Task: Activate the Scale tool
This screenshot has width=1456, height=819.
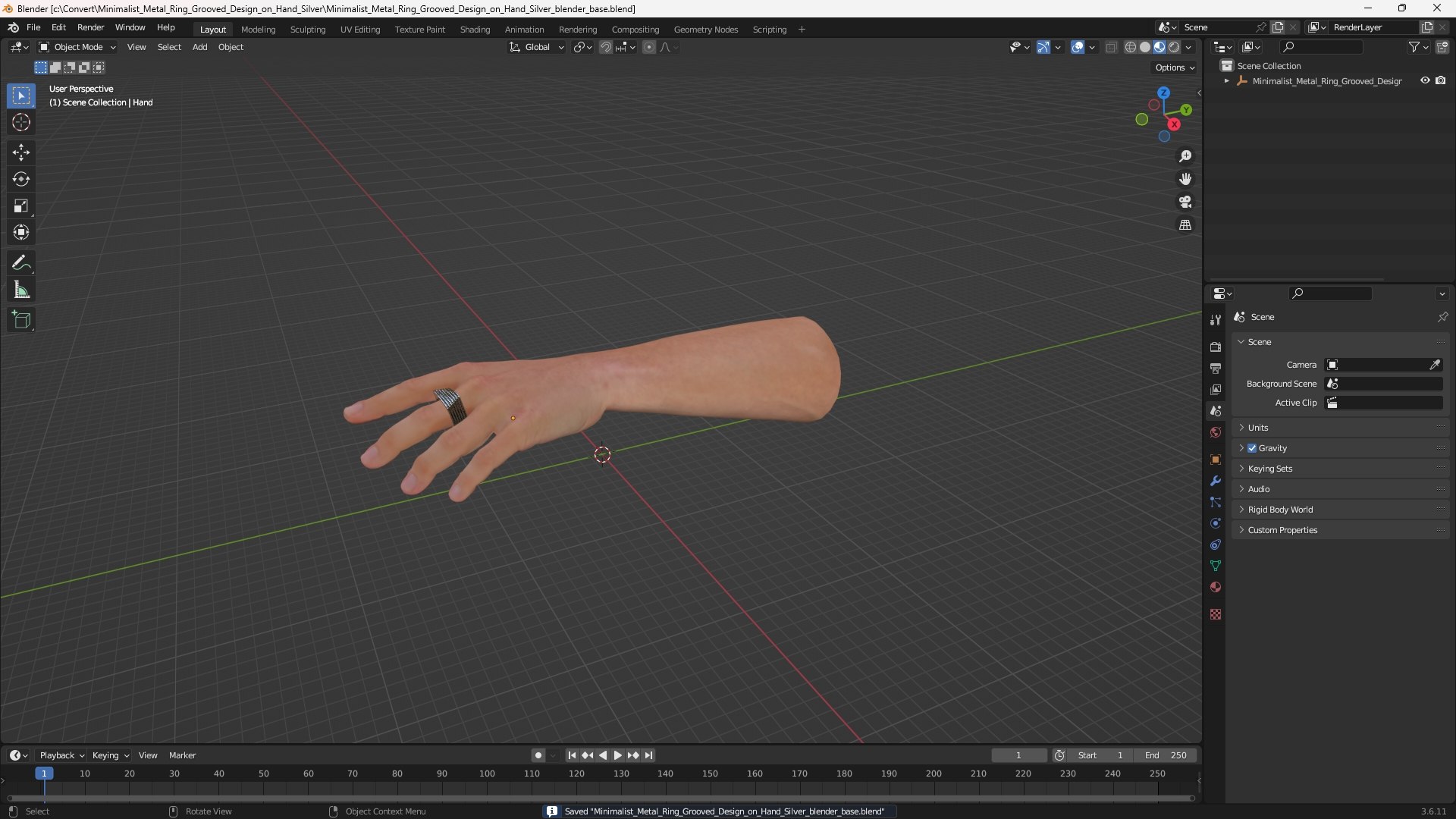Action: 21,206
